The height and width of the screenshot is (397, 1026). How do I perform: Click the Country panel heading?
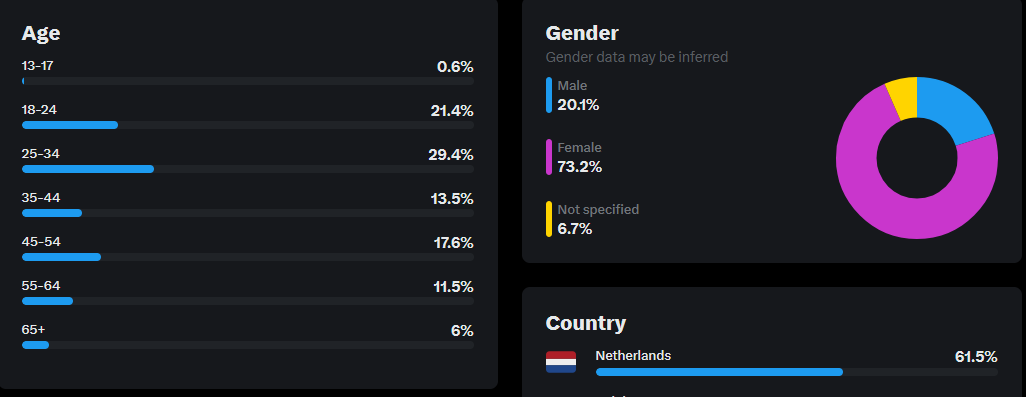586,323
